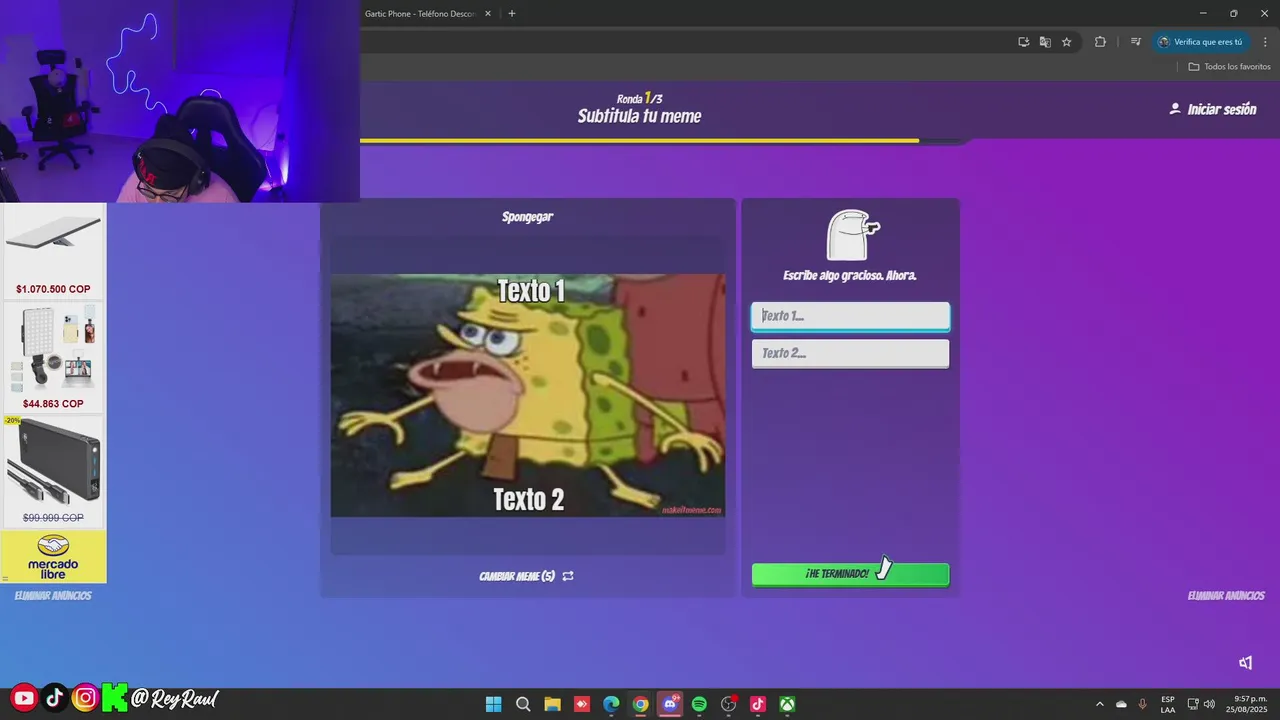Open File Explorer from taskbar
The width and height of the screenshot is (1280, 720).
[552, 704]
